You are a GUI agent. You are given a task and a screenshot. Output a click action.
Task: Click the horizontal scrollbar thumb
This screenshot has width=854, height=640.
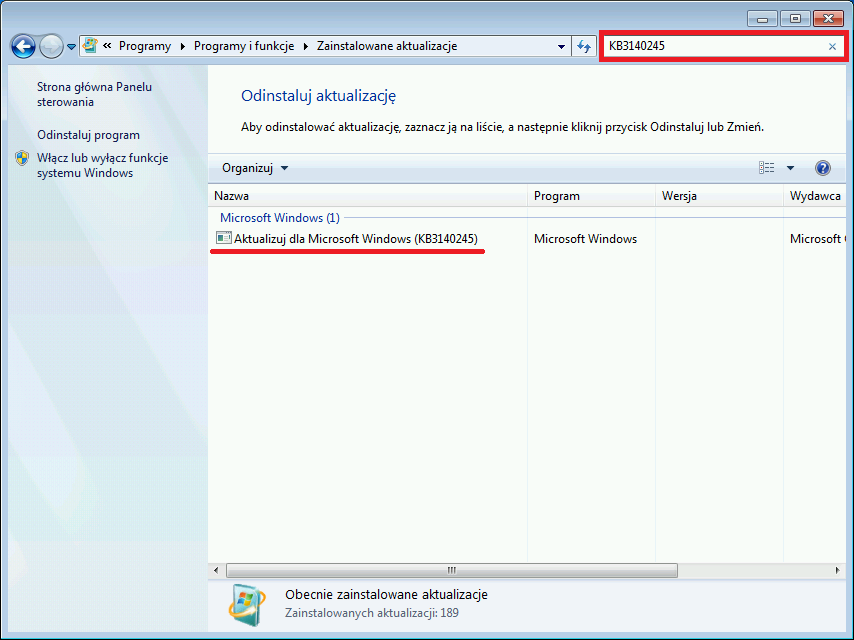[452, 570]
